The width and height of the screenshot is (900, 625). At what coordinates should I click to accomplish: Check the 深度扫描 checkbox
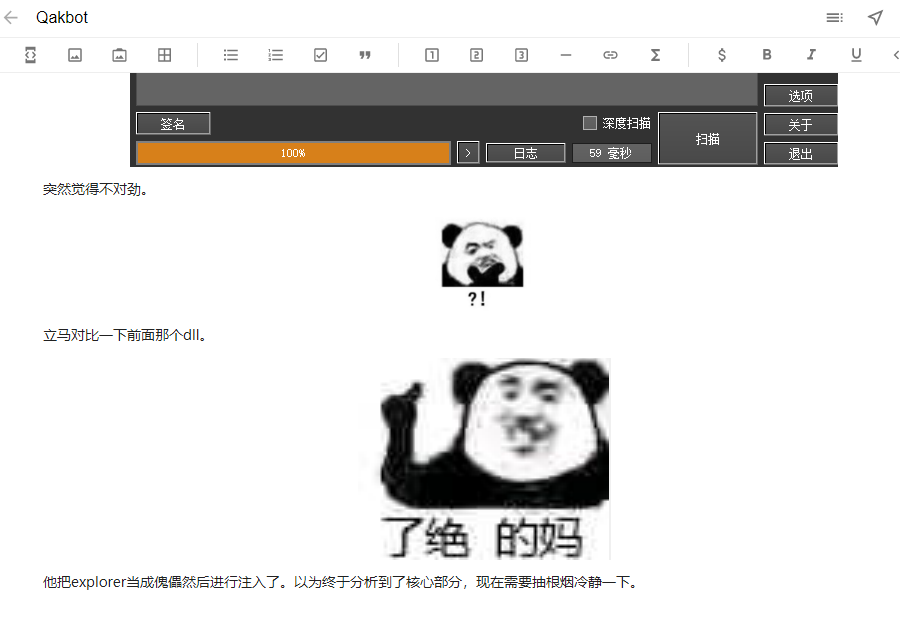coord(589,123)
